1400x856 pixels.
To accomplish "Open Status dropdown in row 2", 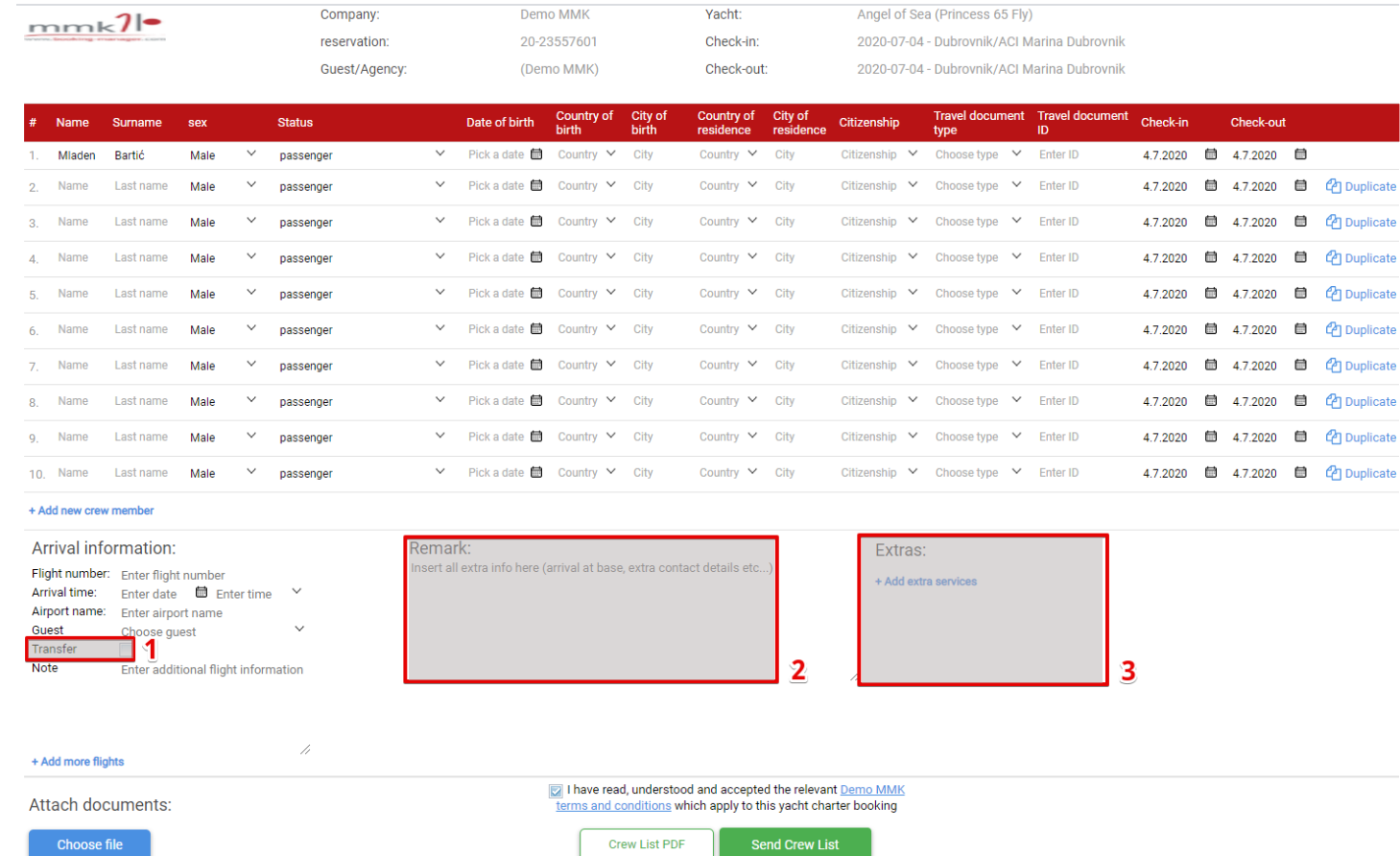I will (439, 185).
